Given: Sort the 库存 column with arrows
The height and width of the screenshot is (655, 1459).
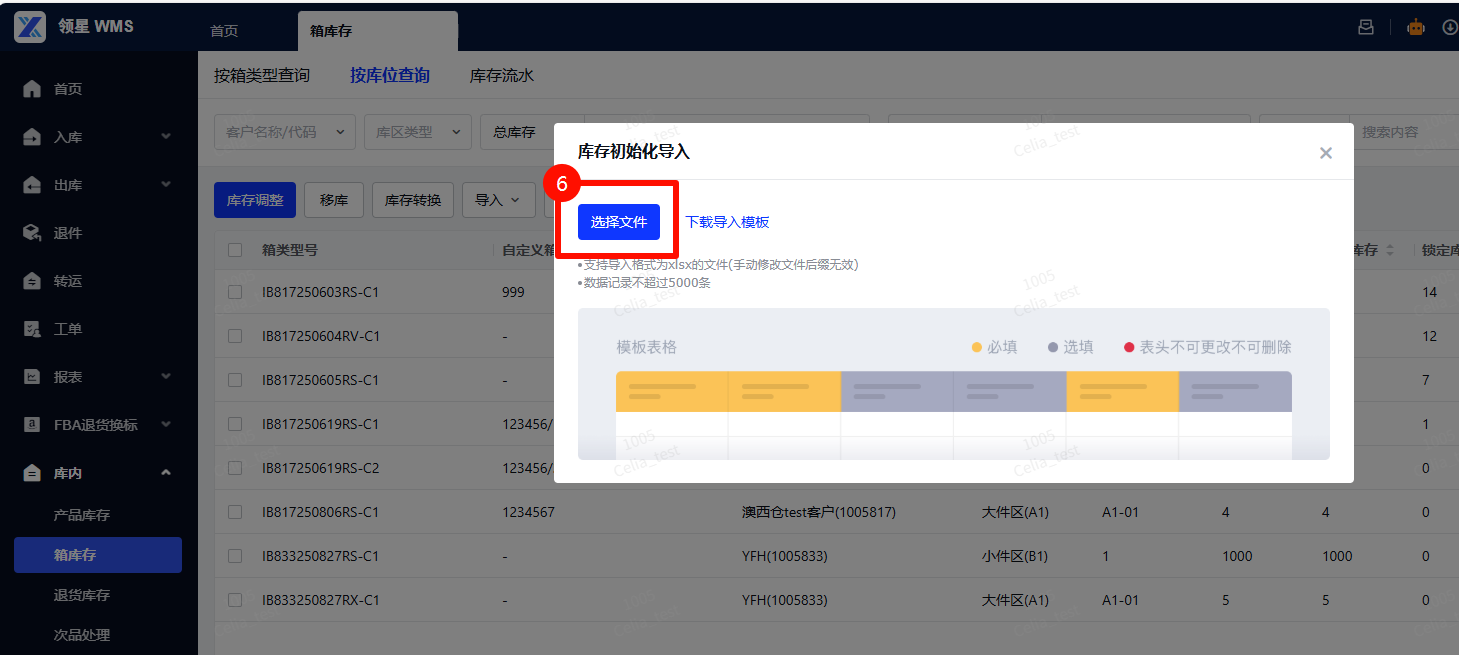Looking at the screenshot, I should (x=1389, y=250).
